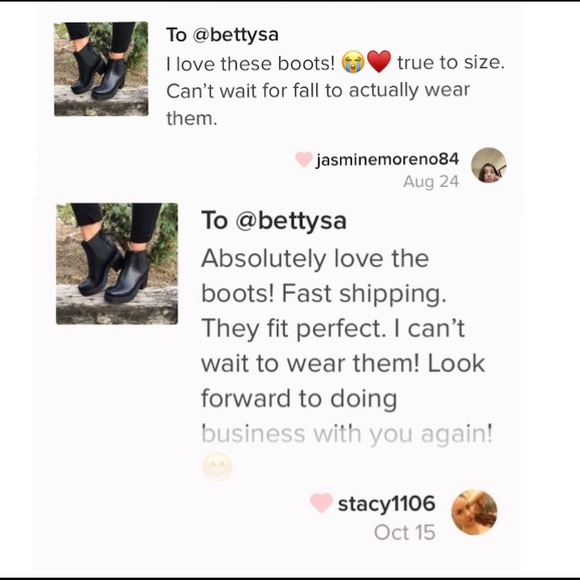Open jasminemoreno84's round profile avatar

489,165
